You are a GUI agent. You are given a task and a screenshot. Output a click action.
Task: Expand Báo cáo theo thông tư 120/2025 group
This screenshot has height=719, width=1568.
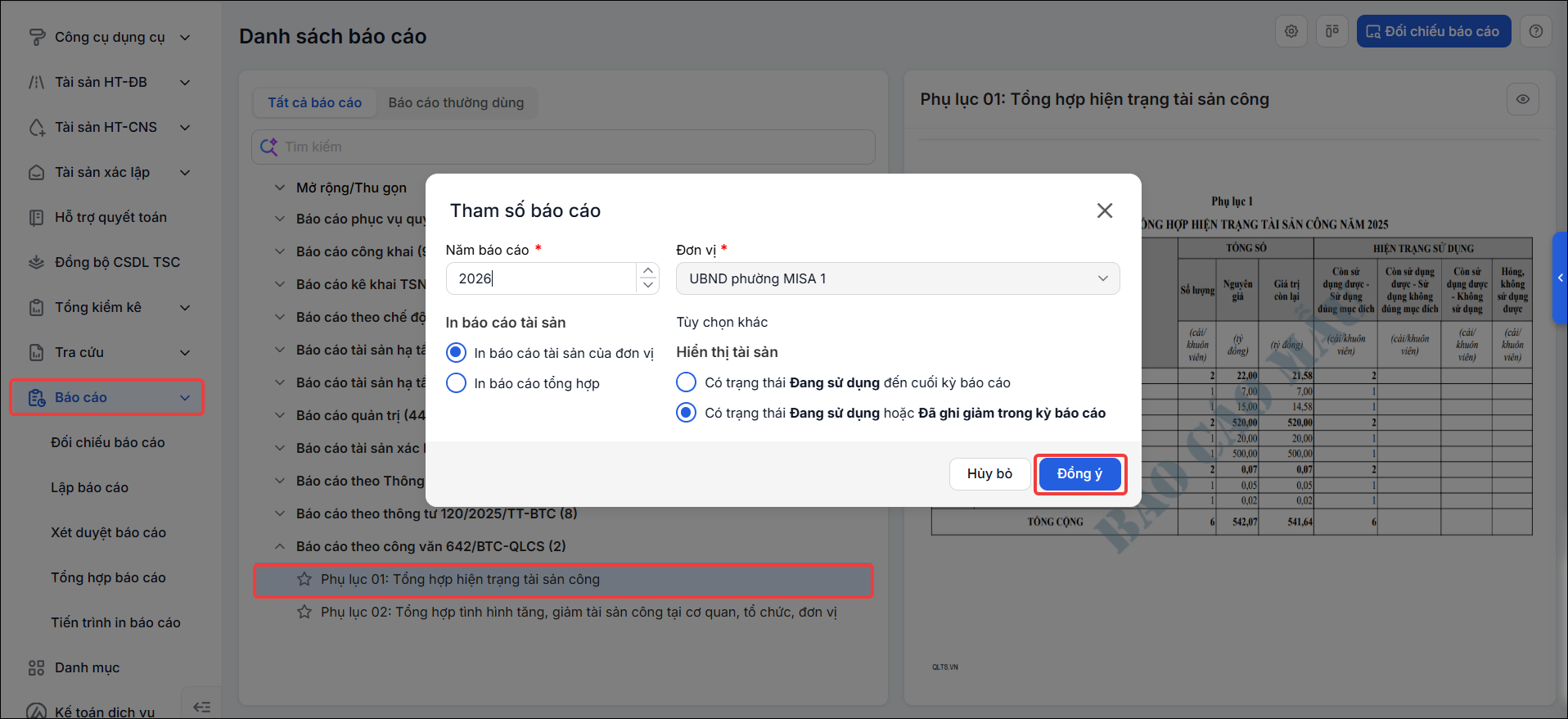[280, 513]
